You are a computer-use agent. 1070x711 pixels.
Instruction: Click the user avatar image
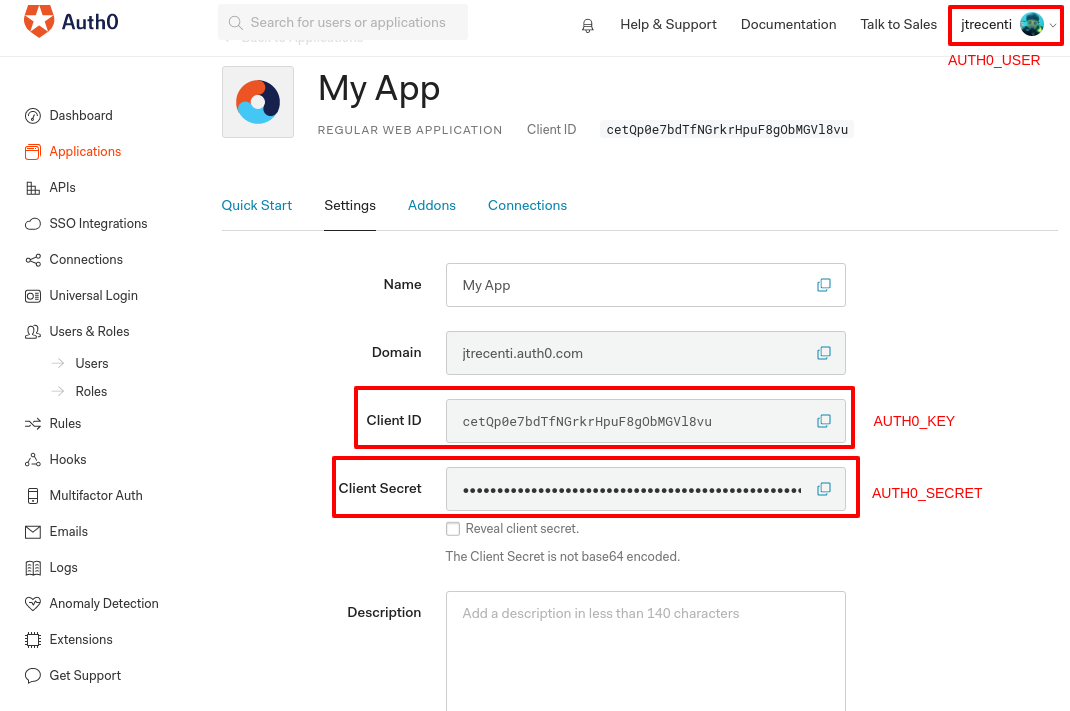1032,25
